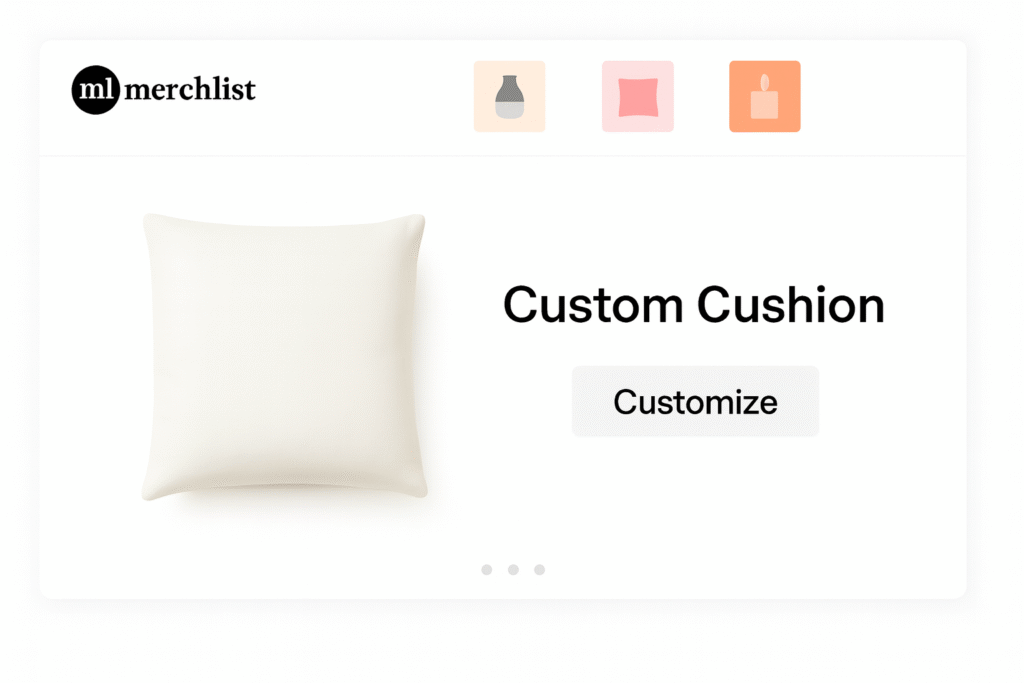Click the letters ml inside the logo

(x=96, y=90)
